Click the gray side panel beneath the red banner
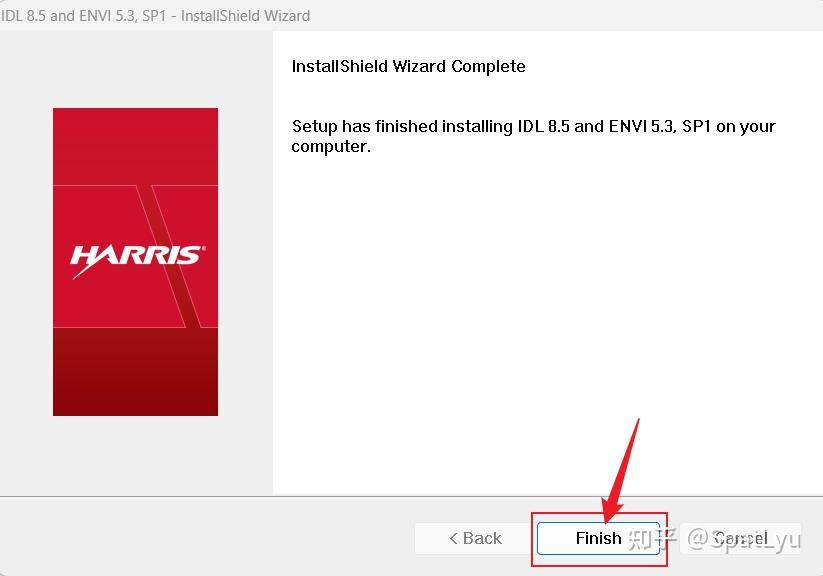The height and width of the screenshot is (576, 823). (135, 454)
